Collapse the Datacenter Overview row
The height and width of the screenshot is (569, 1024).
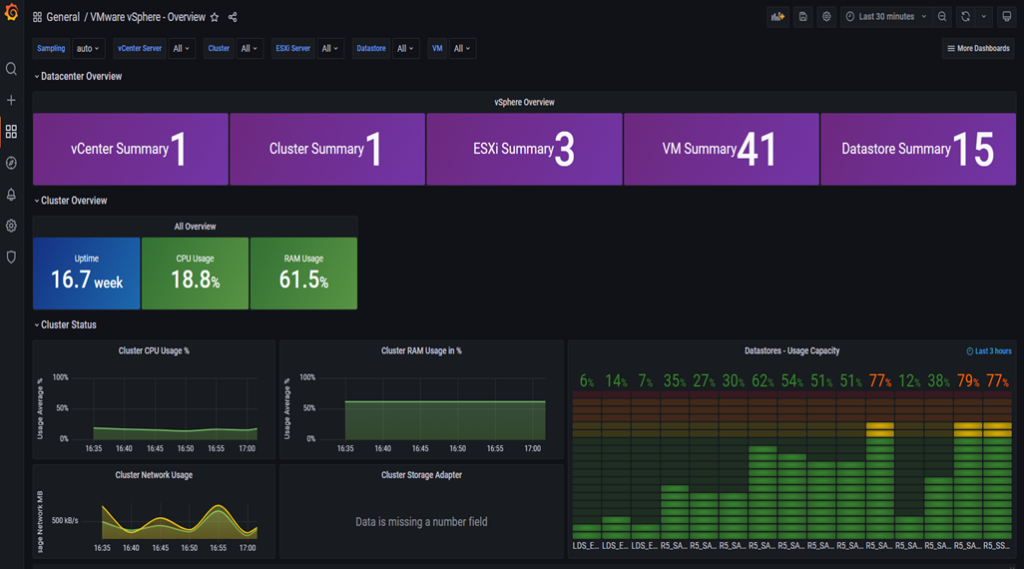(x=78, y=76)
